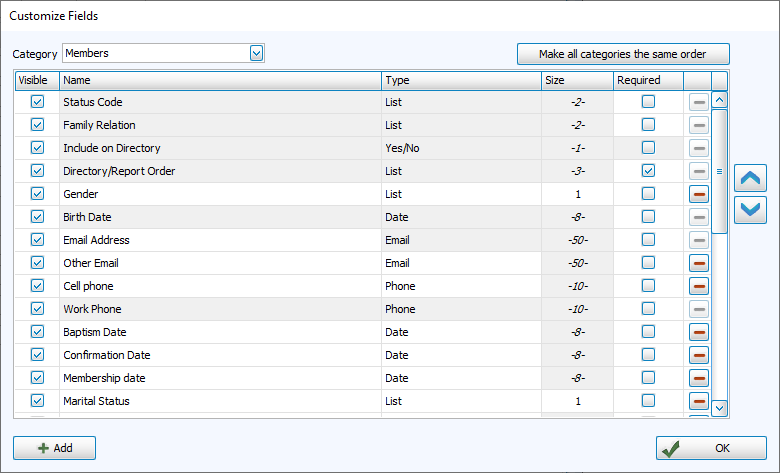
Task: Delete the Cell phone field using minus icon
Action: pos(699,286)
